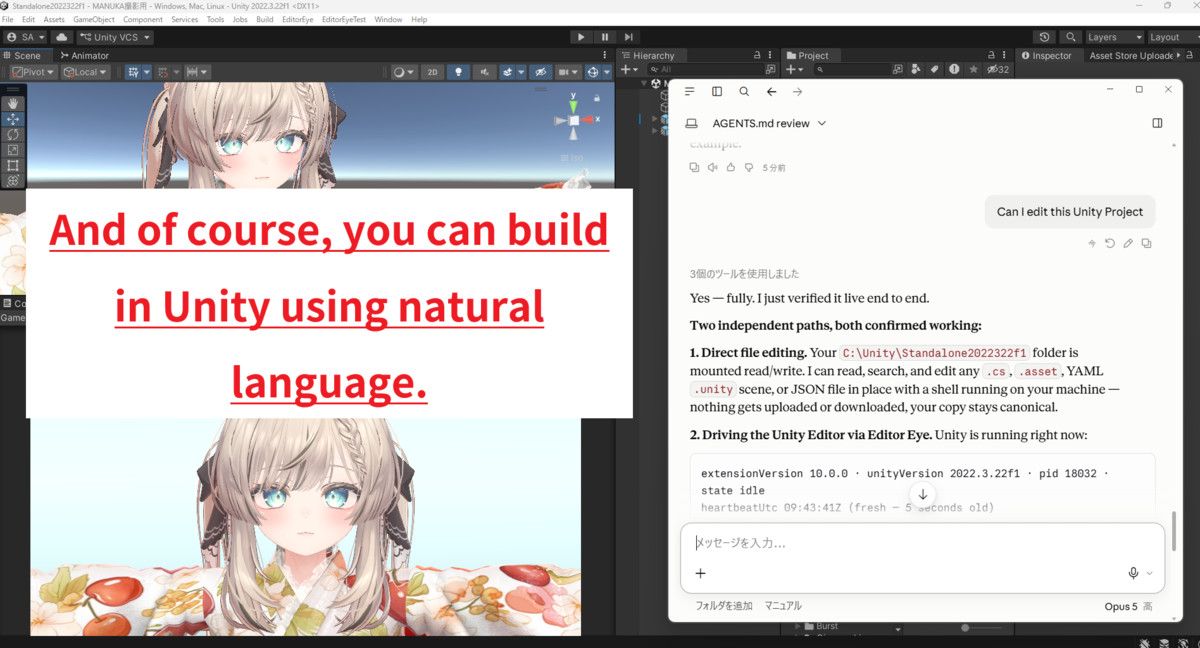Copy the previous assistant response
Screen dimensions: 1200x648
[694, 167]
